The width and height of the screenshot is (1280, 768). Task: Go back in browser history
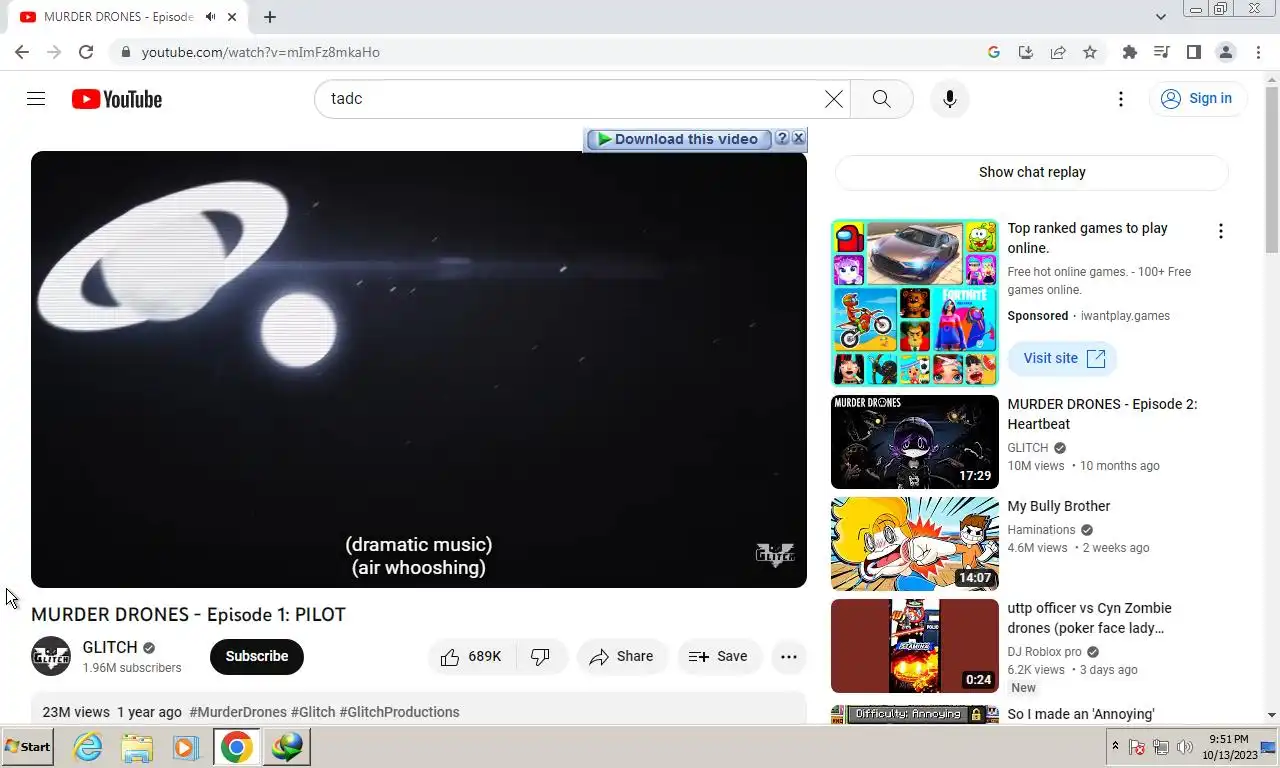click(x=22, y=52)
